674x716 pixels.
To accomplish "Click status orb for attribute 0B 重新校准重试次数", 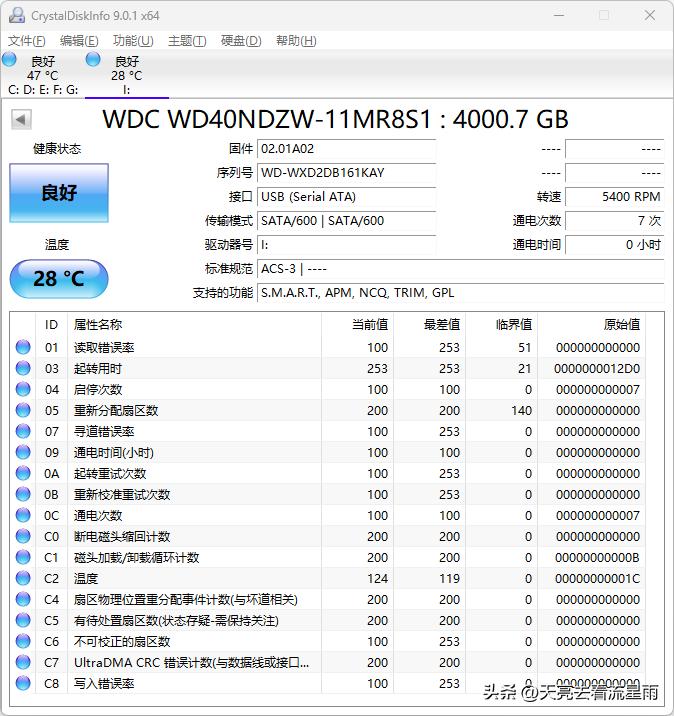I will tap(23, 494).
